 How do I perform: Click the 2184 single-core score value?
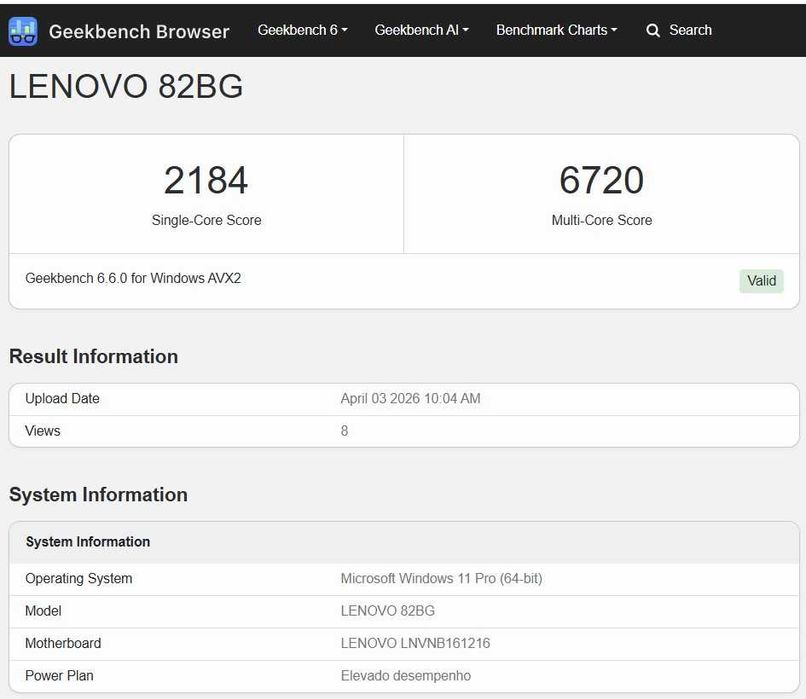pos(206,180)
